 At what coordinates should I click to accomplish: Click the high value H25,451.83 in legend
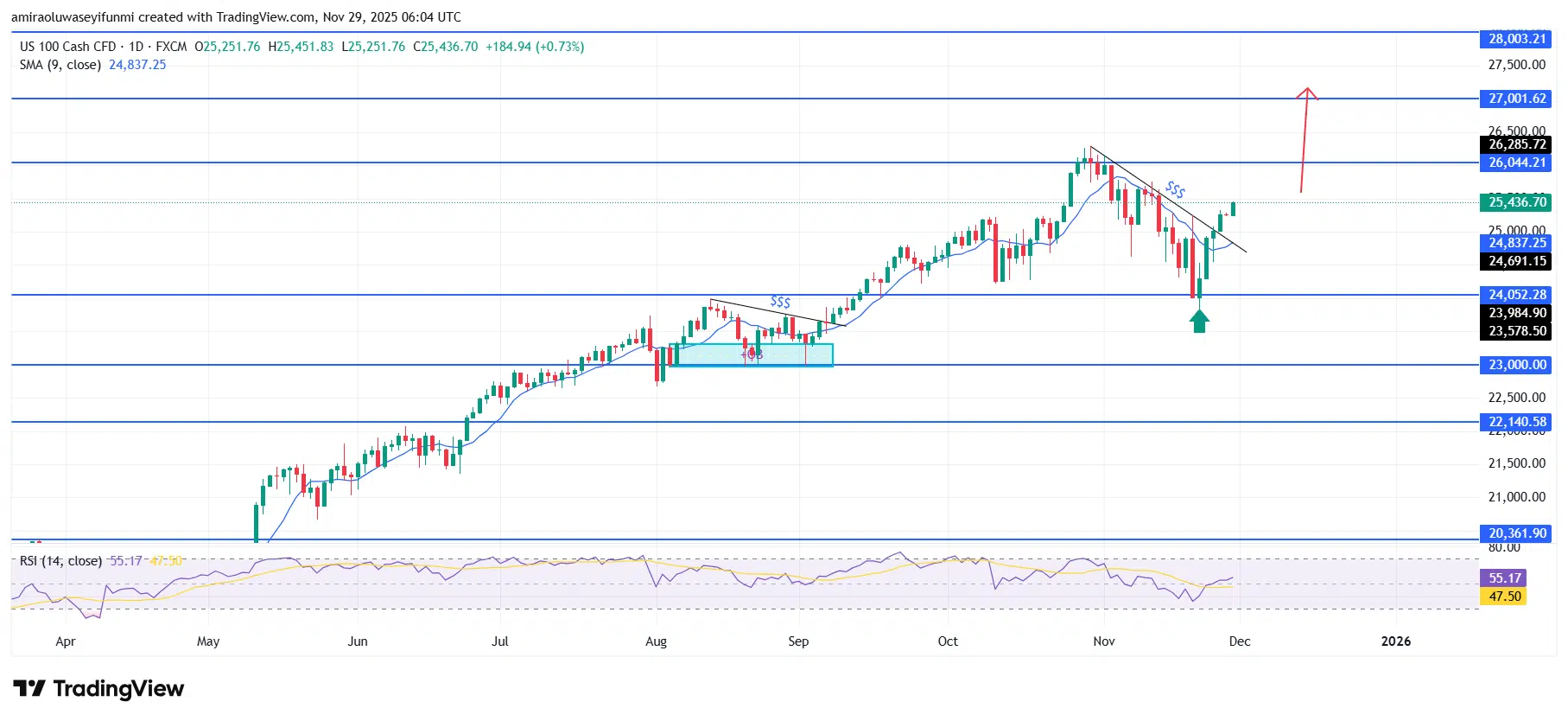pyautogui.click(x=301, y=47)
